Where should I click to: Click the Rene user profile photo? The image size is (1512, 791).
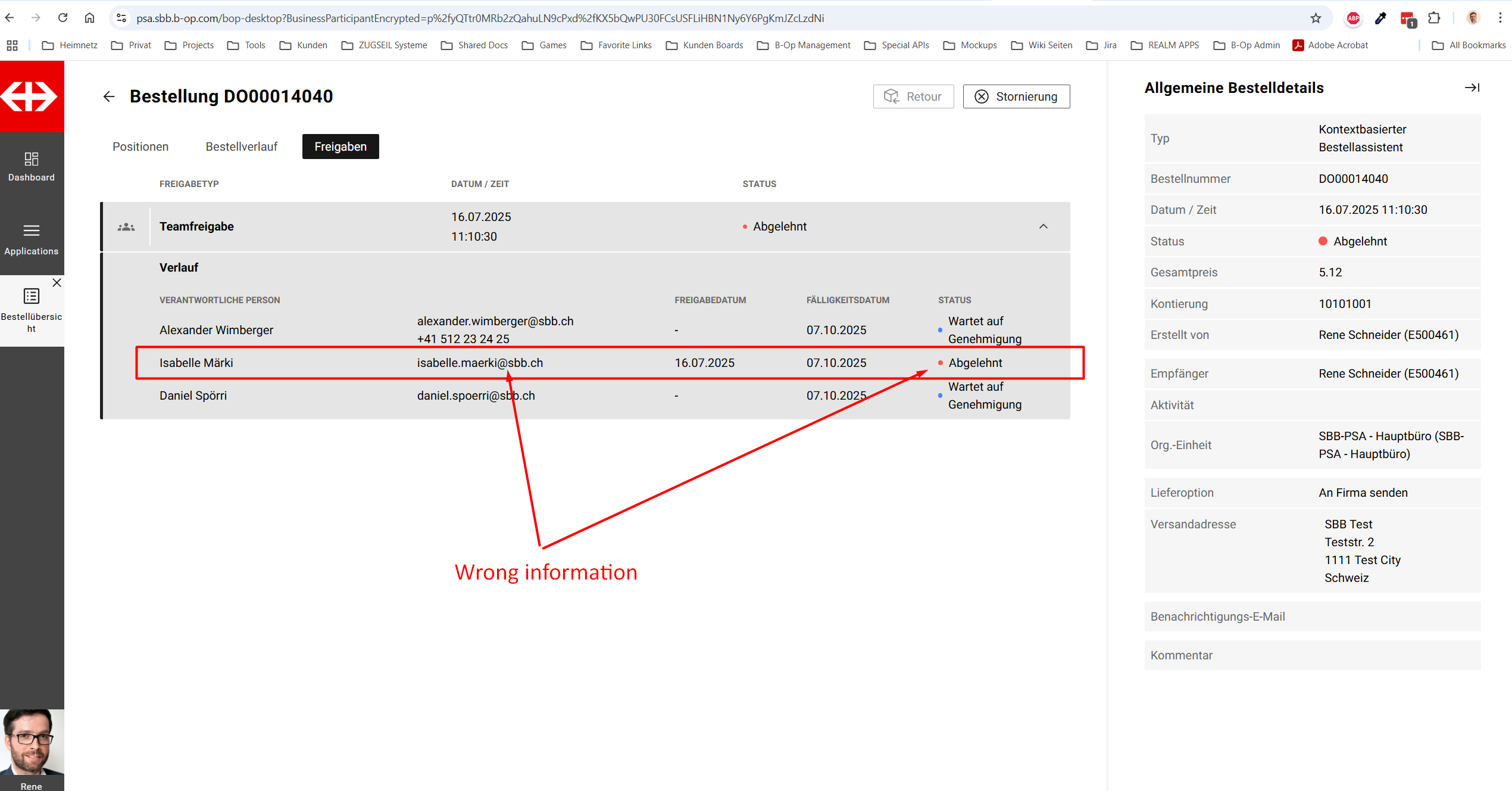click(32, 742)
